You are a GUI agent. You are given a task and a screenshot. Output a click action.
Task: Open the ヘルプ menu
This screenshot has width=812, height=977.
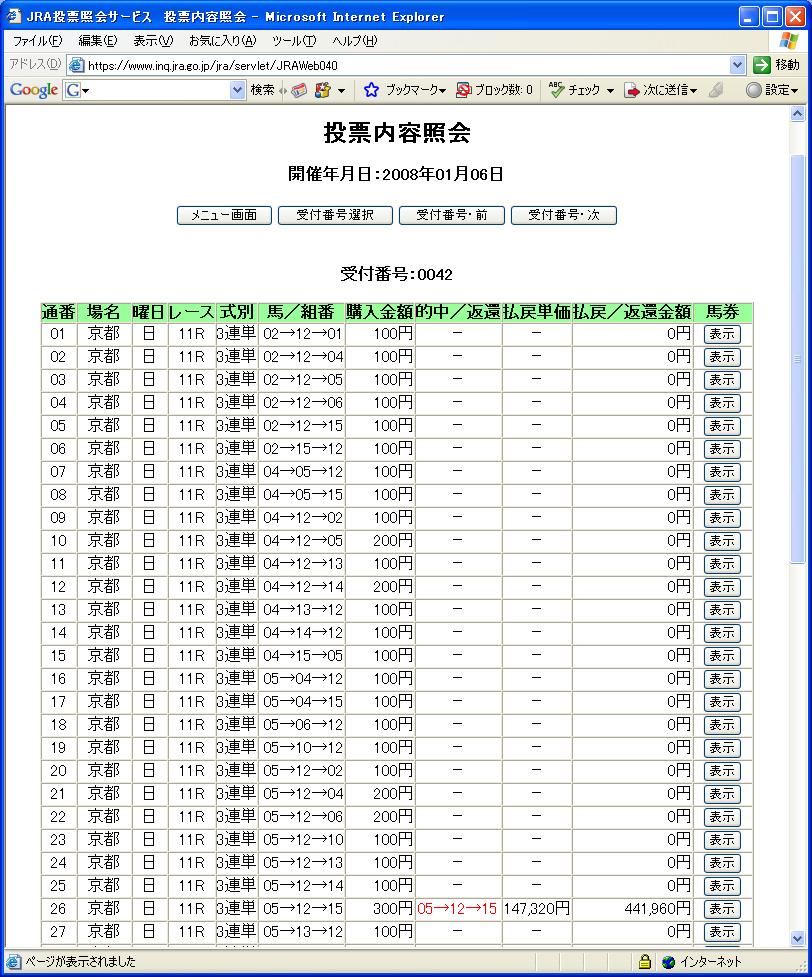pos(355,41)
